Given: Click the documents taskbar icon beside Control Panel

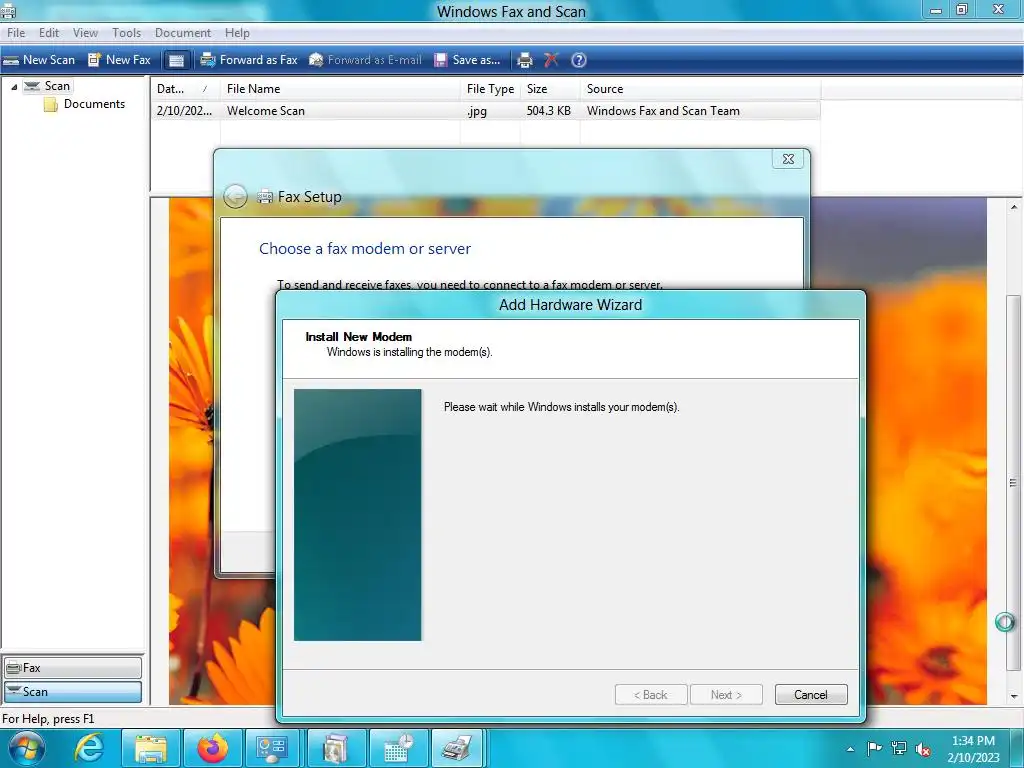Looking at the screenshot, I should pos(336,748).
